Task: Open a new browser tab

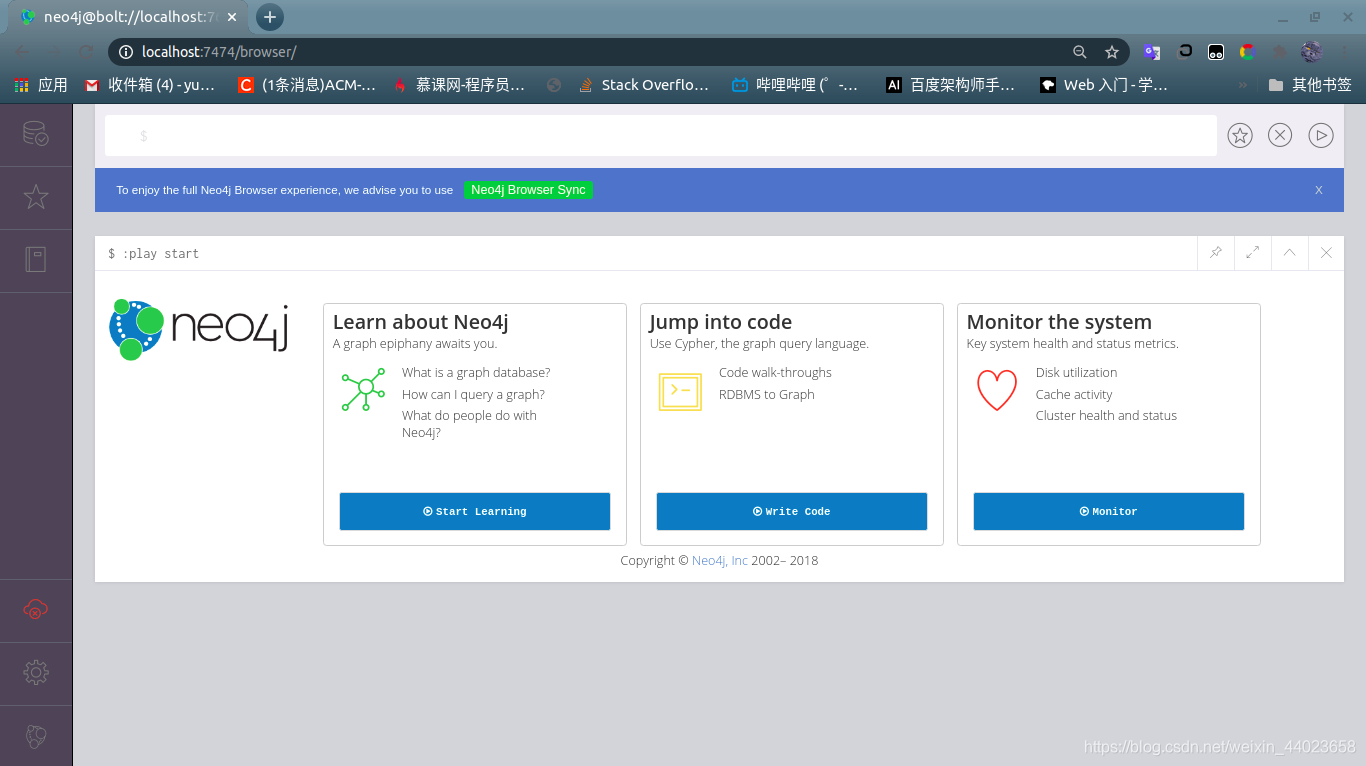Action: 270,17
